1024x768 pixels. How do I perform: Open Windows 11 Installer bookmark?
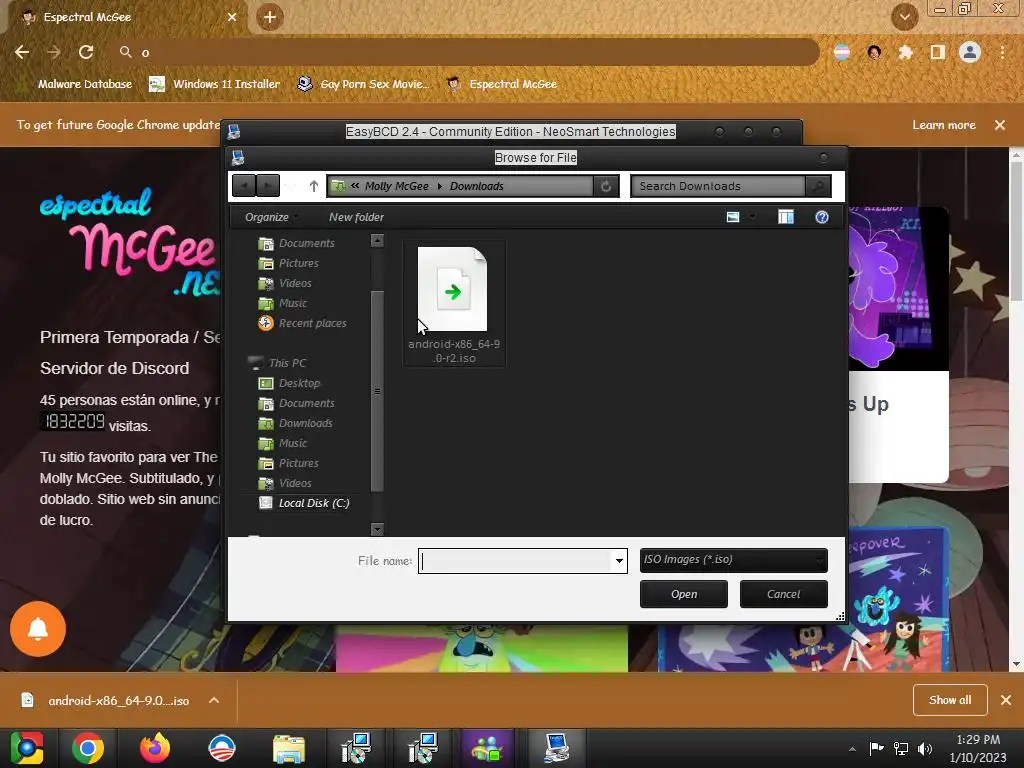point(215,84)
